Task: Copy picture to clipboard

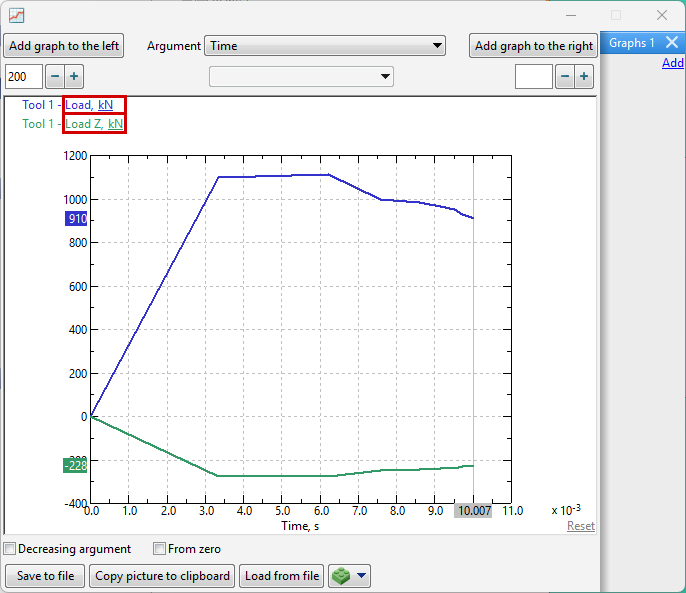Action: click(x=162, y=576)
